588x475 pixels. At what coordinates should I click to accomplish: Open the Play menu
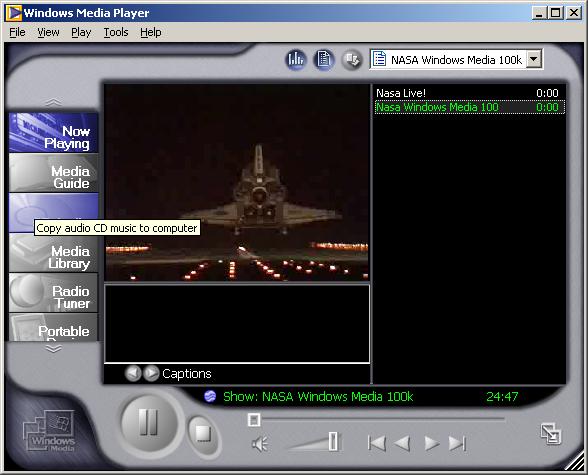(x=81, y=32)
